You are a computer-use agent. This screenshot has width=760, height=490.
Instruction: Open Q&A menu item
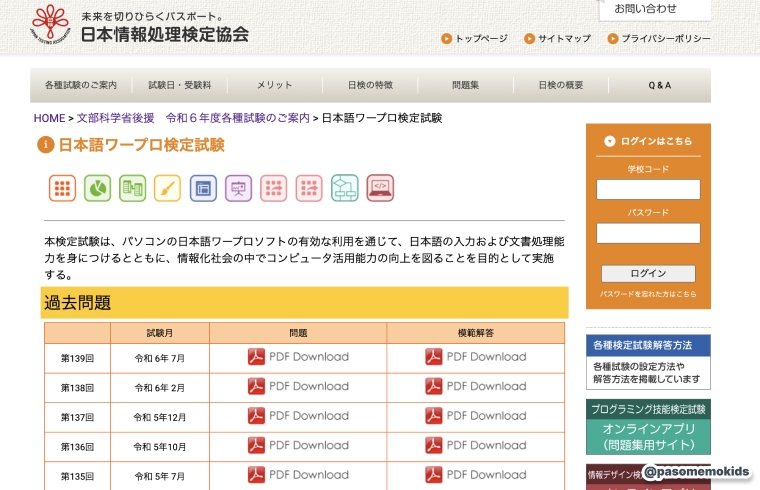click(x=660, y=85)
